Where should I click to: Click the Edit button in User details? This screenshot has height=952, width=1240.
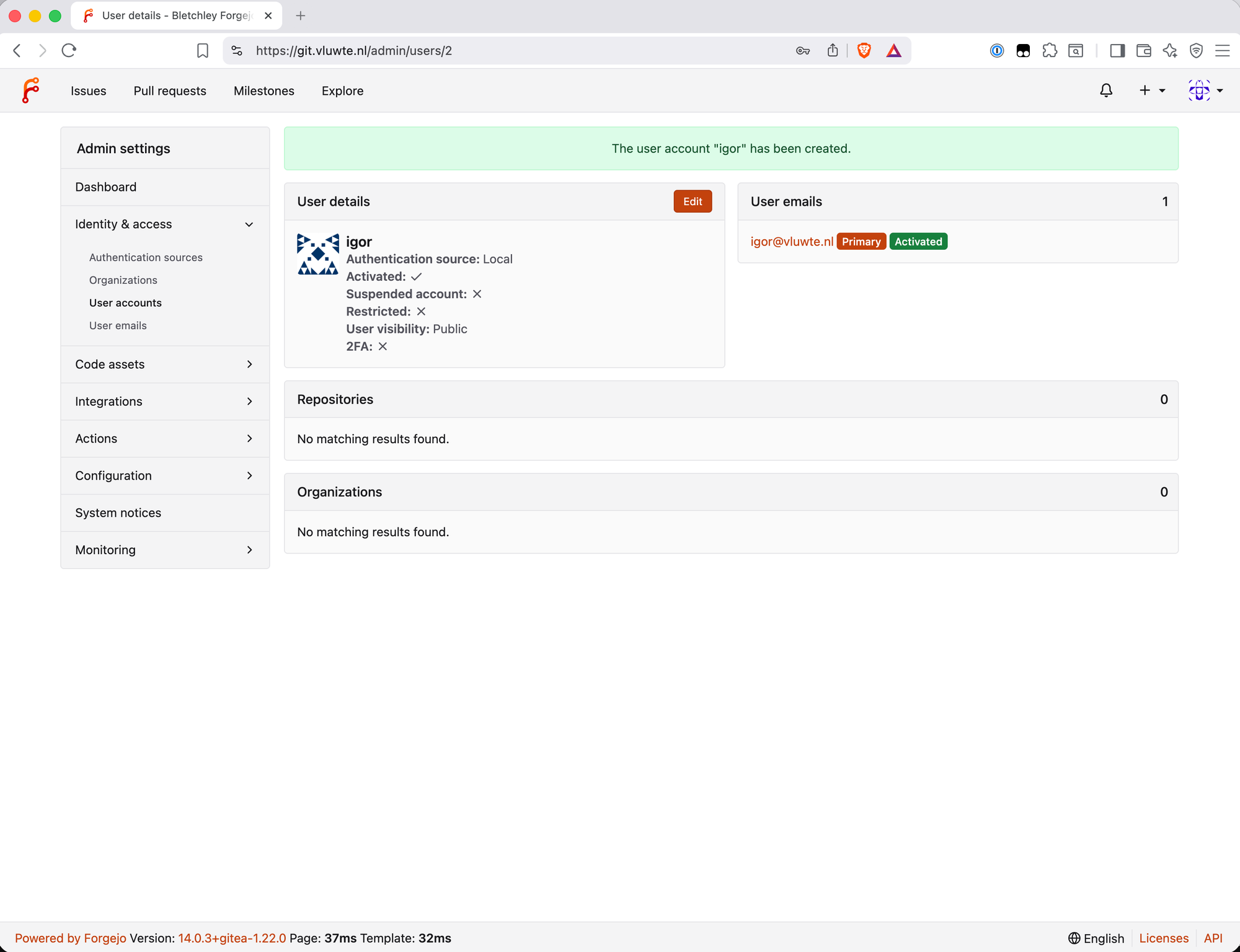(692, 201)
